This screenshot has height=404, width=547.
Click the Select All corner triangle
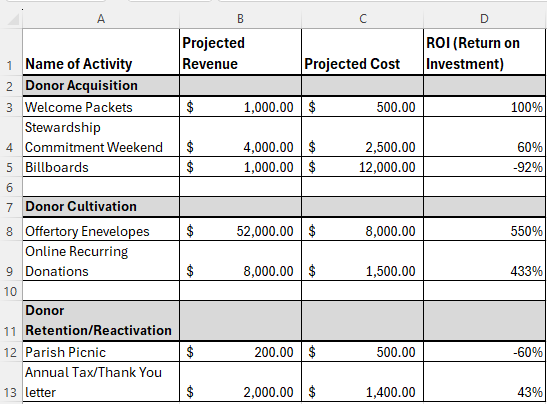coord(13,19)
